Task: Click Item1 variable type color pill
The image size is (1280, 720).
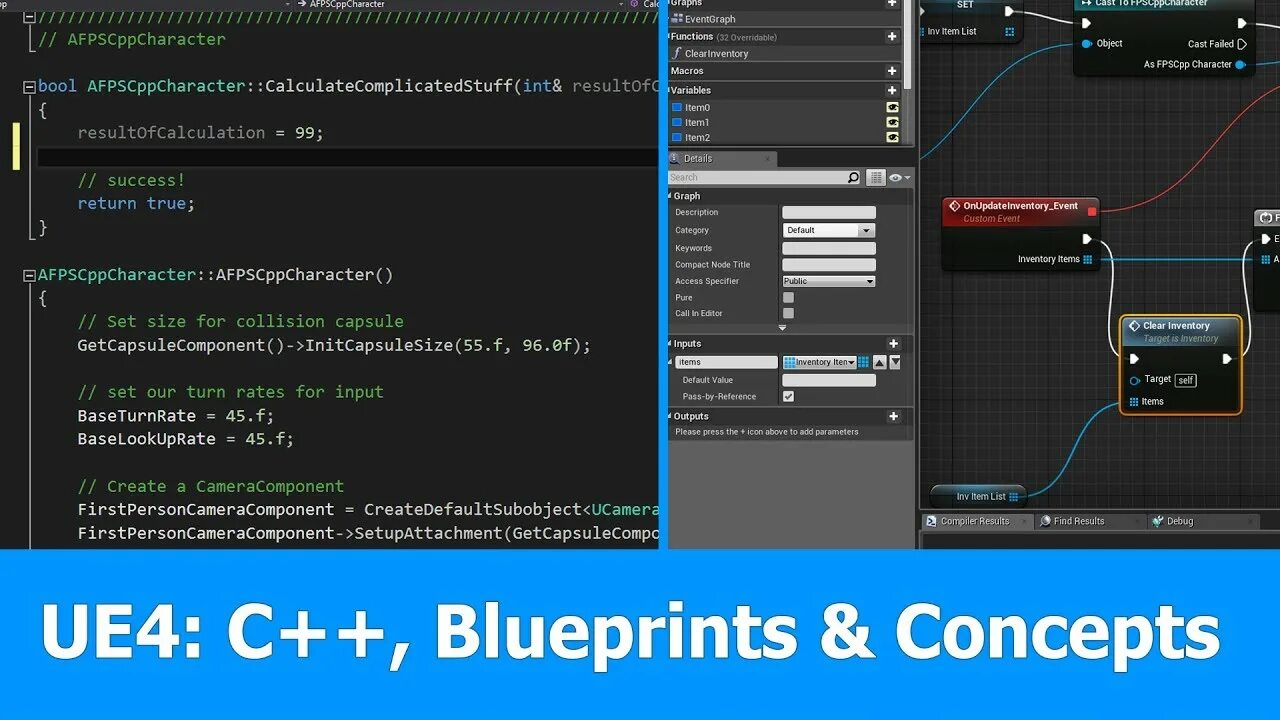Action: pyautogui.click(x=677, y=122)
